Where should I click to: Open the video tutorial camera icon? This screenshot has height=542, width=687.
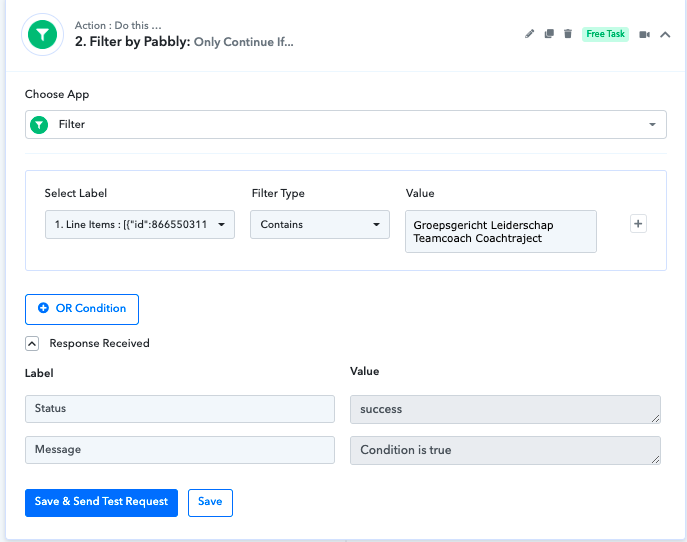(x=644, y=34)
